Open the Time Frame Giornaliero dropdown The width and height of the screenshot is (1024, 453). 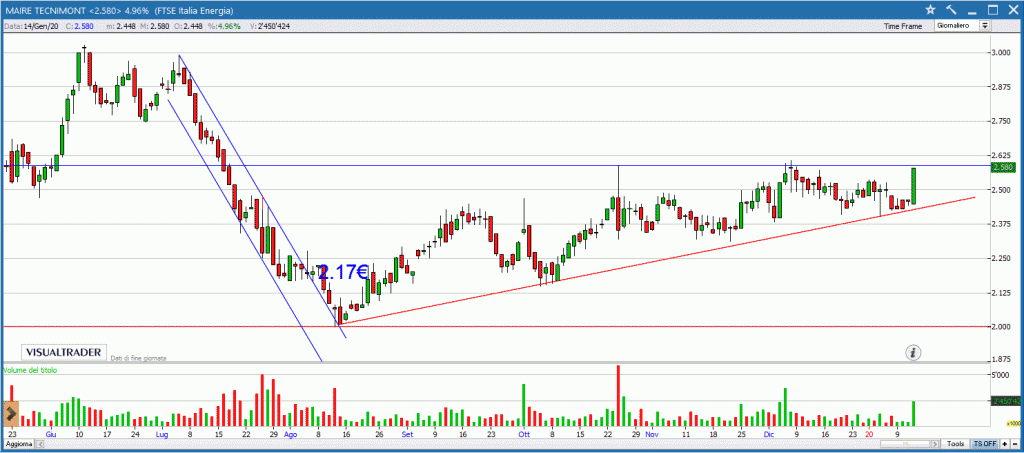pos(963,25)
